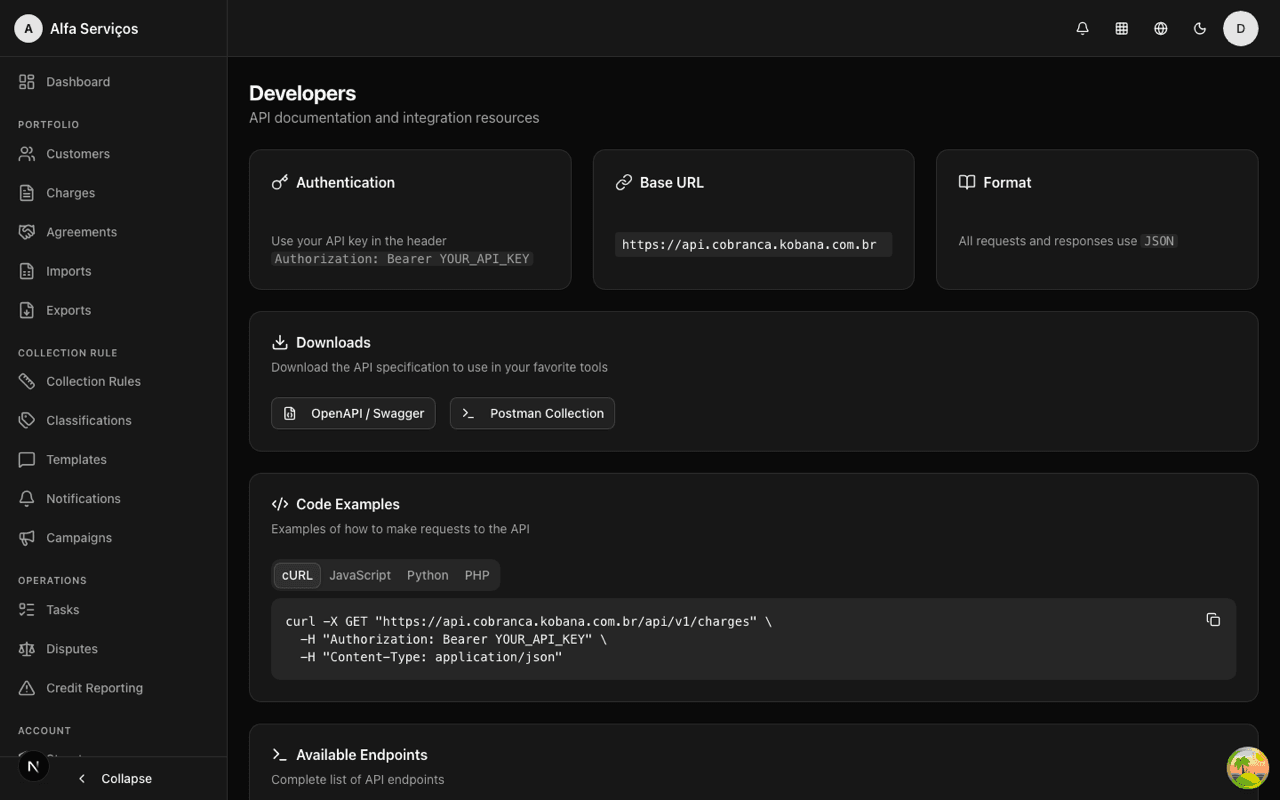Click the JSON code label

point(1159,241)
